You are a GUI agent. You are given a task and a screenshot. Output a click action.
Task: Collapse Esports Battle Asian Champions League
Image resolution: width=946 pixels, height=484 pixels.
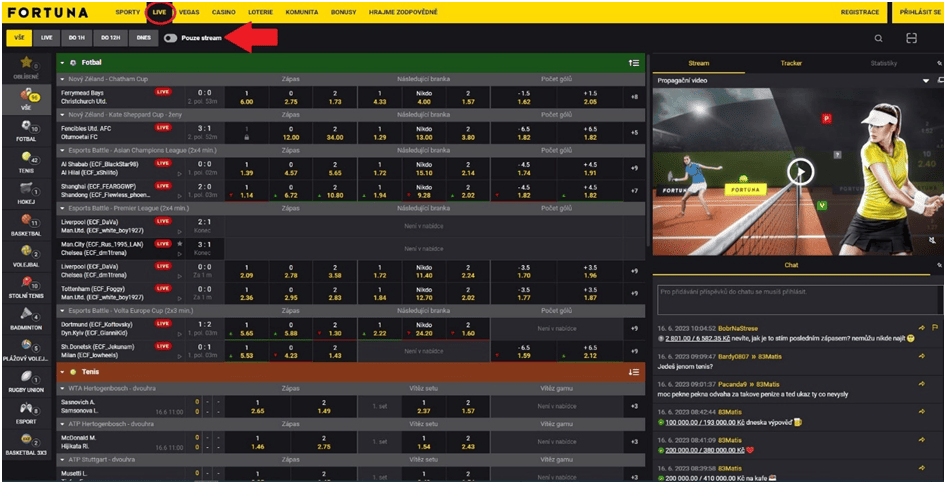click(62, 150)
